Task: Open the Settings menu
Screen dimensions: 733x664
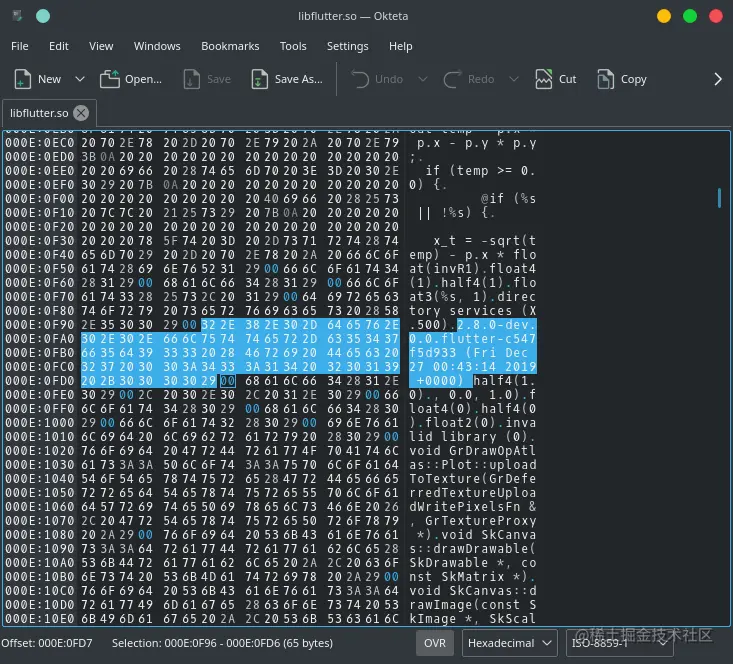Action: [x=347, y=46]
